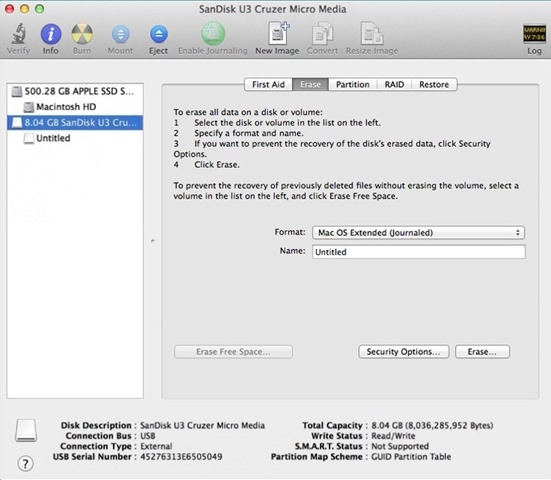This screenshot has height=480, width=551.
Task: Click the Write Status Read/Write value
Action: [x=393, y=436]
